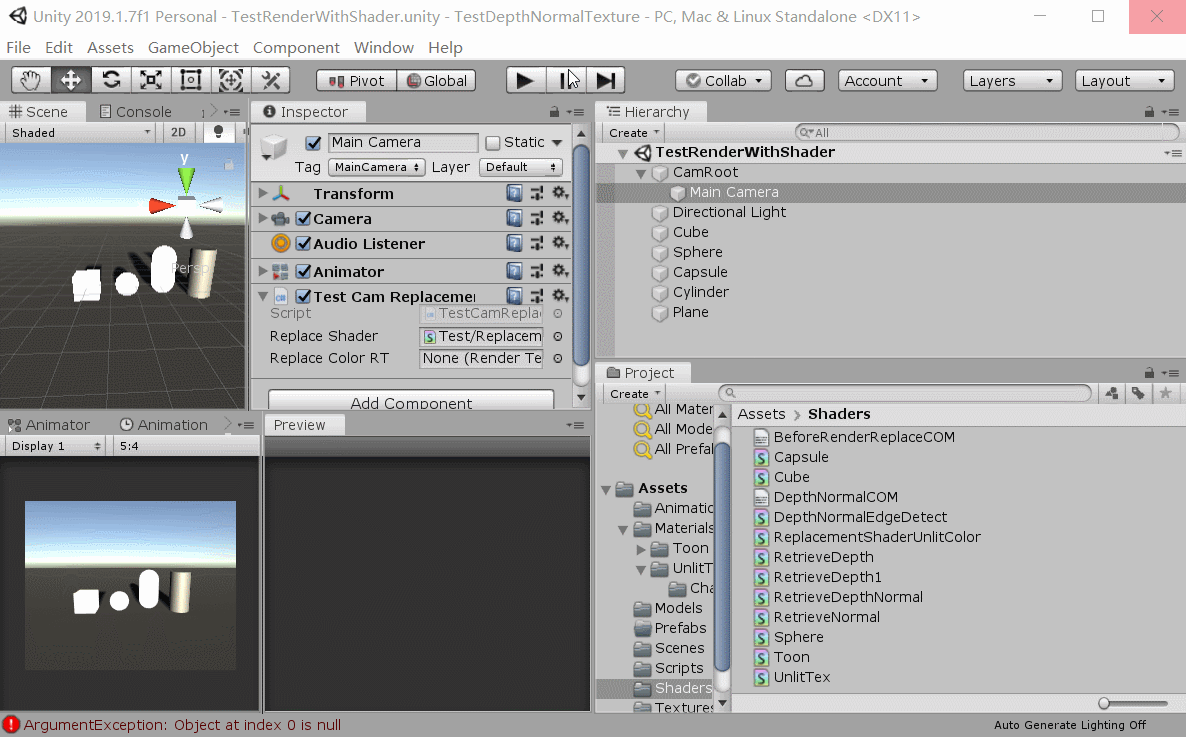Click the Pause button
Viewport: 1186px width, 737px height.
pos(566,80)
